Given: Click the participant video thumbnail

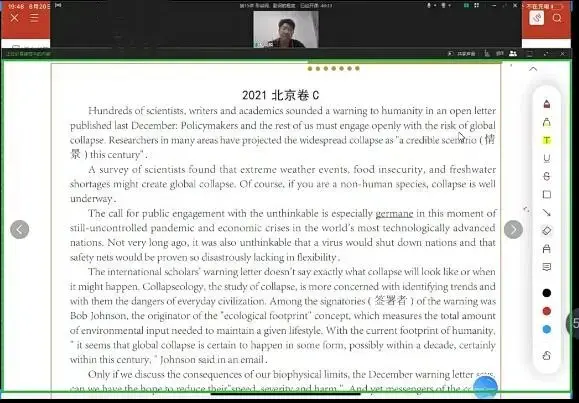Looking at the screenshot, I should point(286,30).
